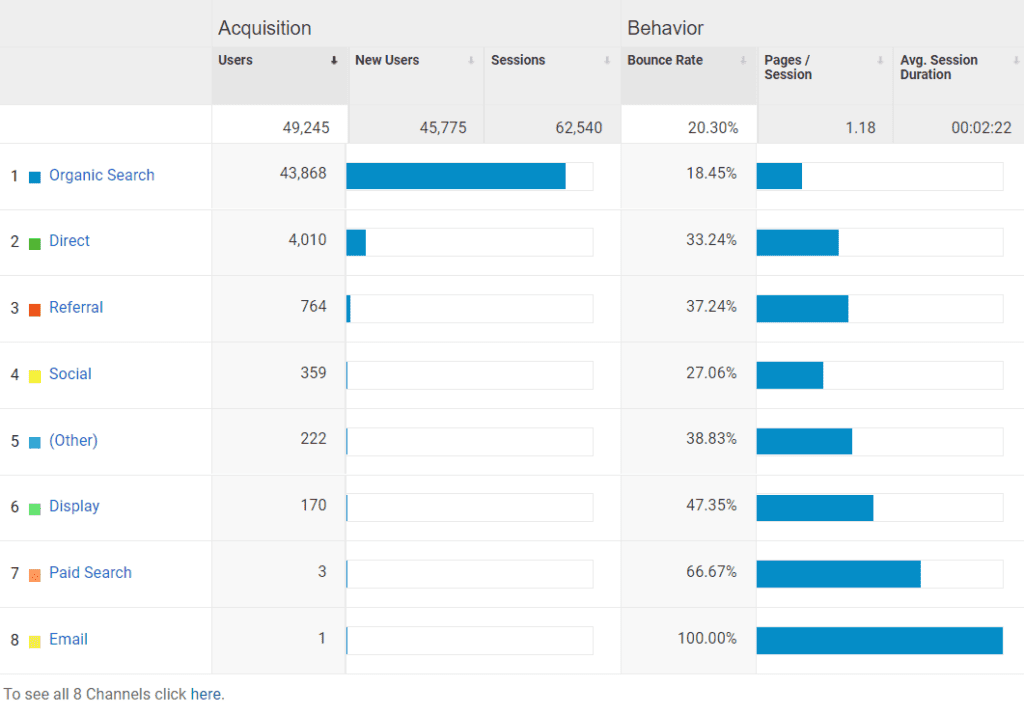The height and width of the screenshot is (714, 1024).
Task: Click the yellow Email color swatch
Action: [x=35, y=642]
